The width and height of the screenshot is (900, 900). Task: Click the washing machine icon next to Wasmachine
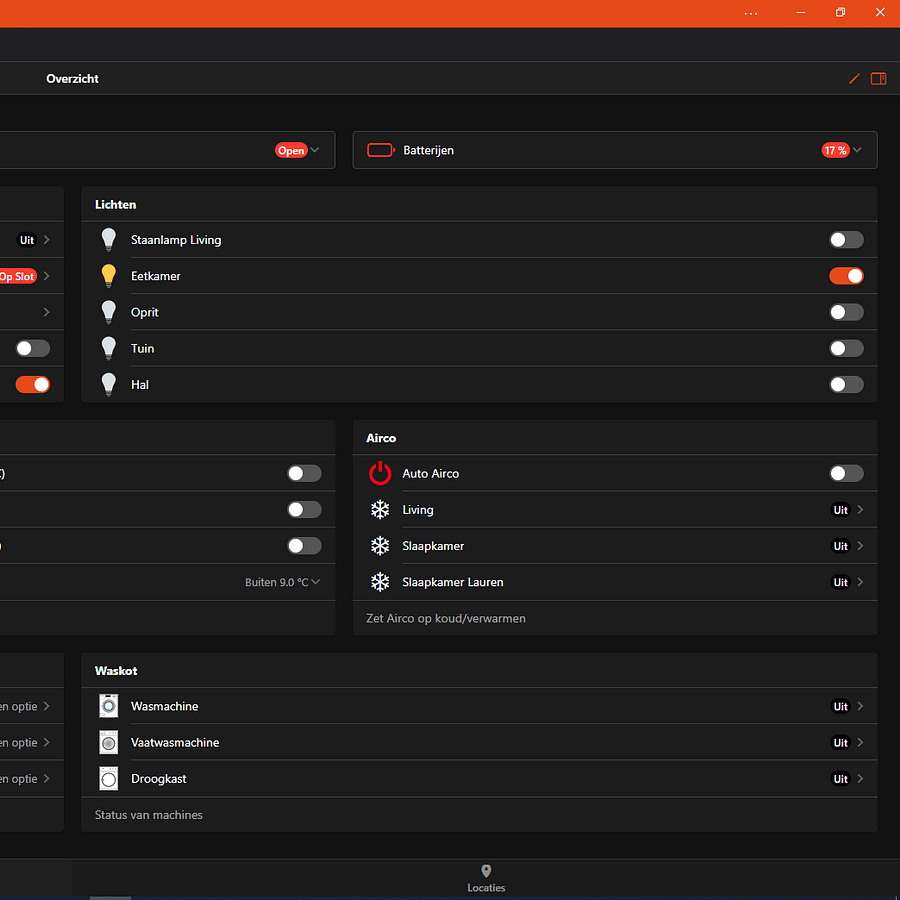tap(108, 706)
